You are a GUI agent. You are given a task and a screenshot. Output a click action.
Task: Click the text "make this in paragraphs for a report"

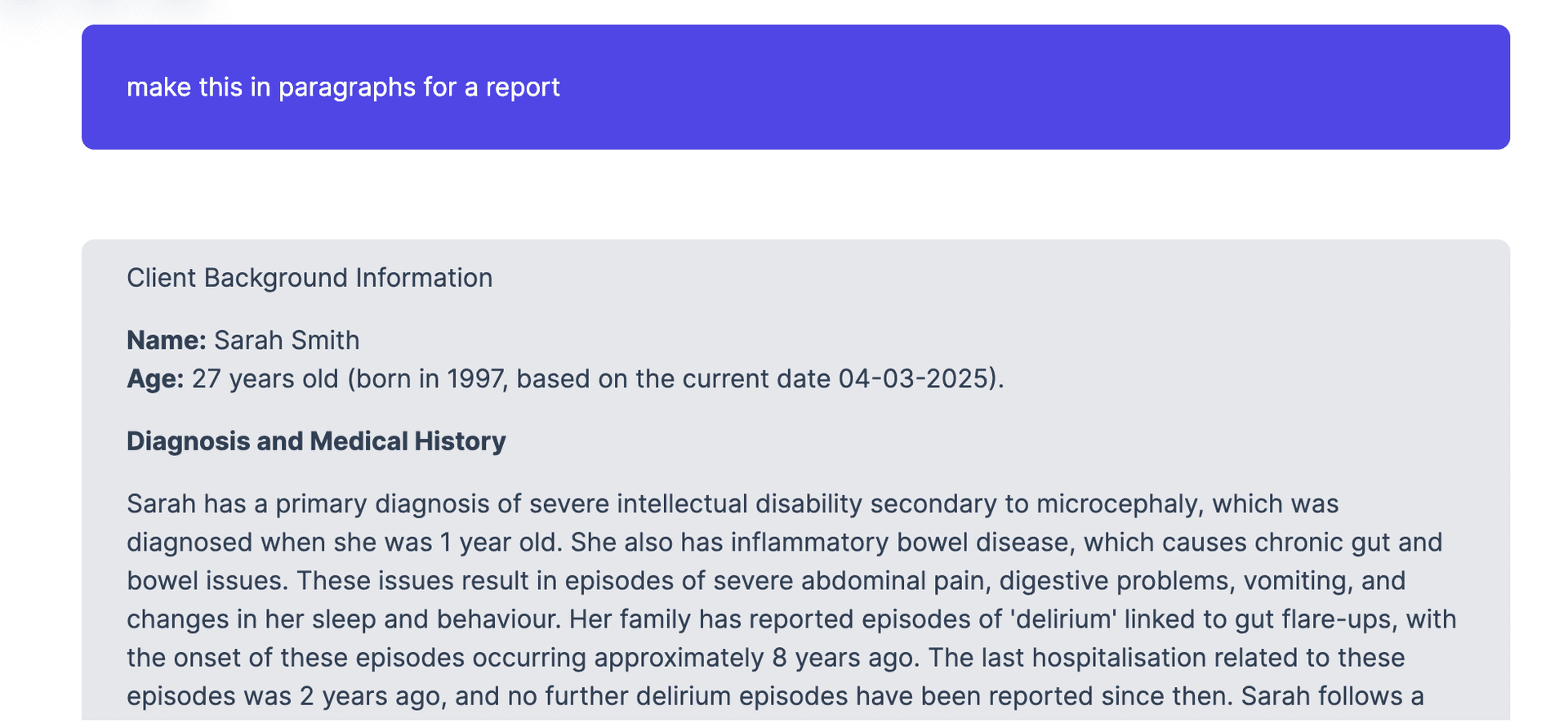tap(343, 87)
